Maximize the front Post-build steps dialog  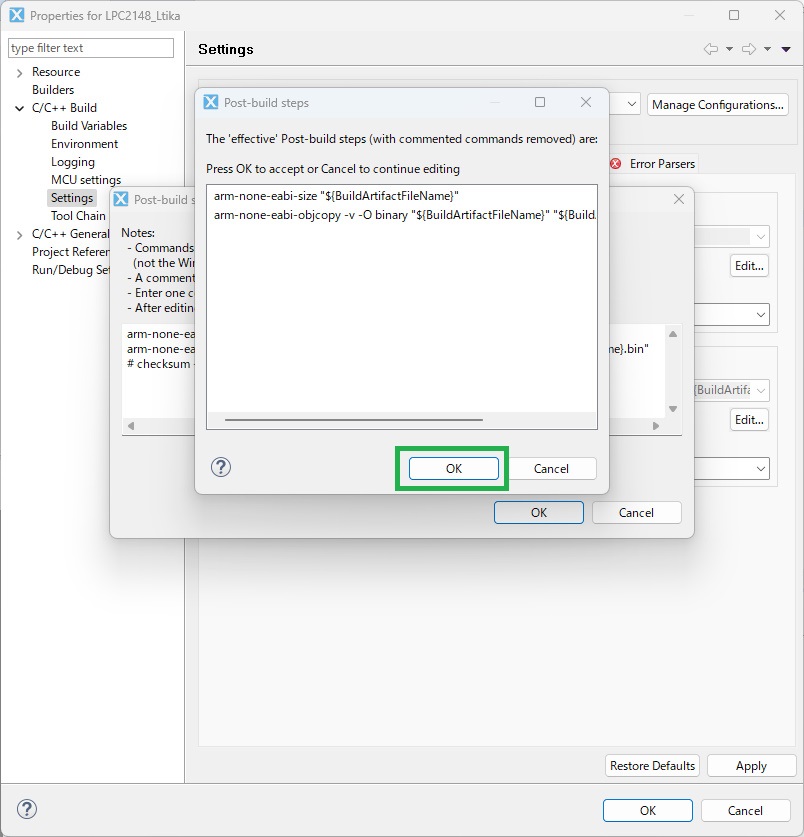[540, 102]
